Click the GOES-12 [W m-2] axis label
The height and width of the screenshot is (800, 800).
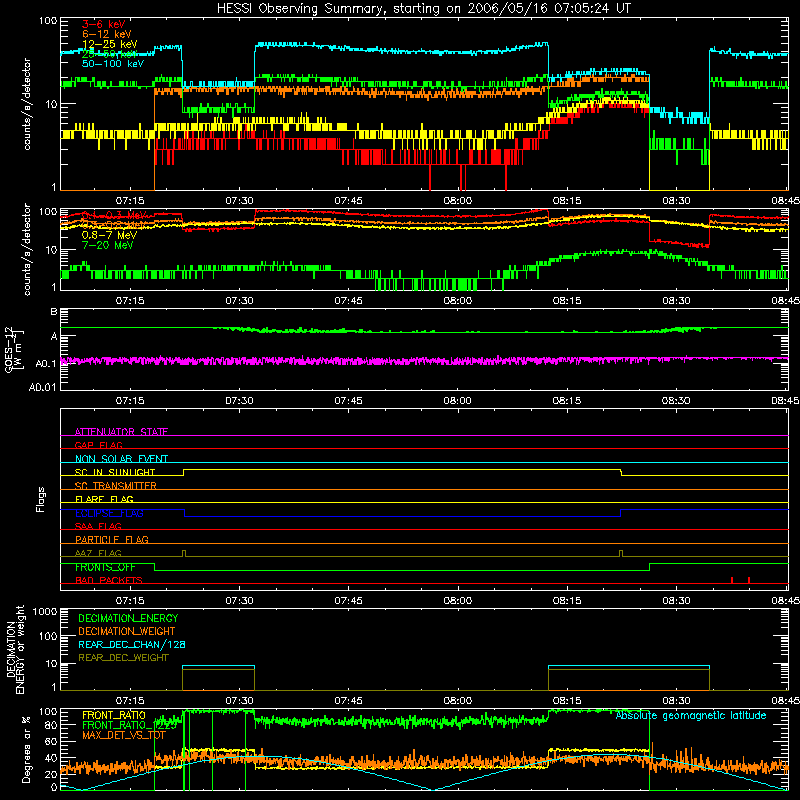(14, 349)
